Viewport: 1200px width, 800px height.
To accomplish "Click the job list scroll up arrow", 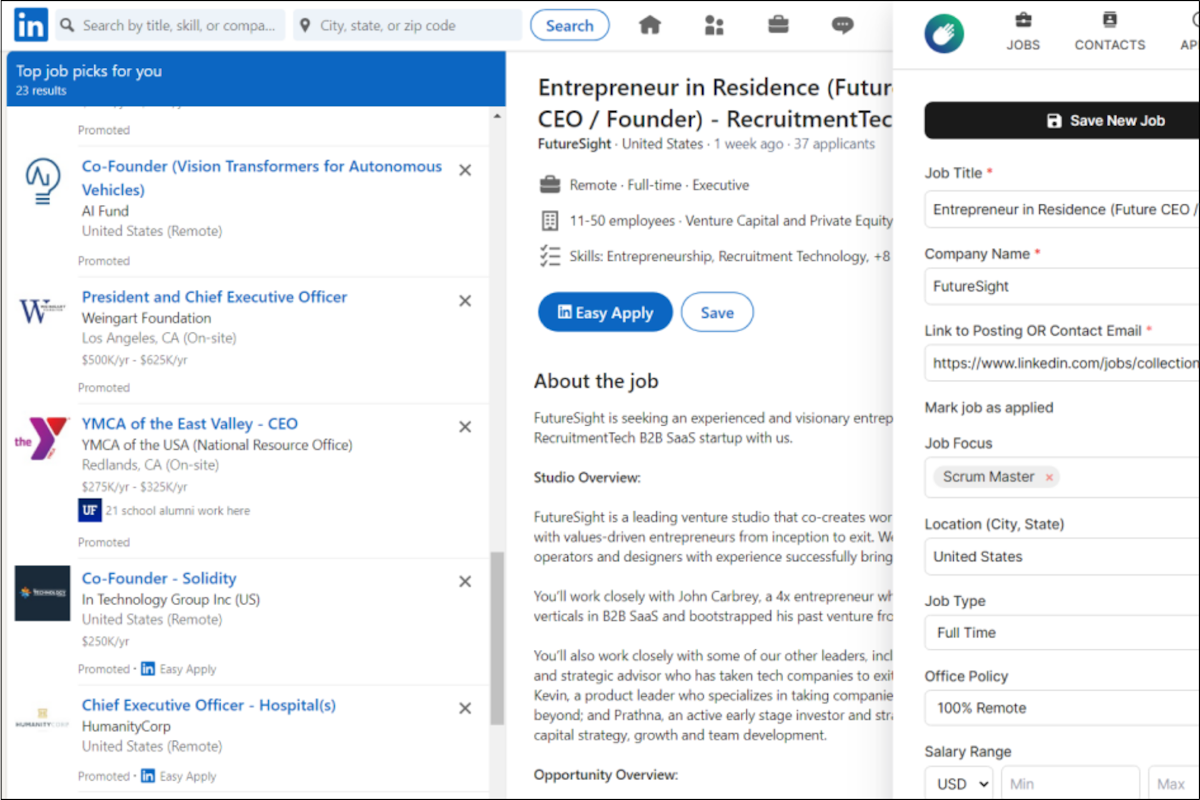I will (497, 117).
